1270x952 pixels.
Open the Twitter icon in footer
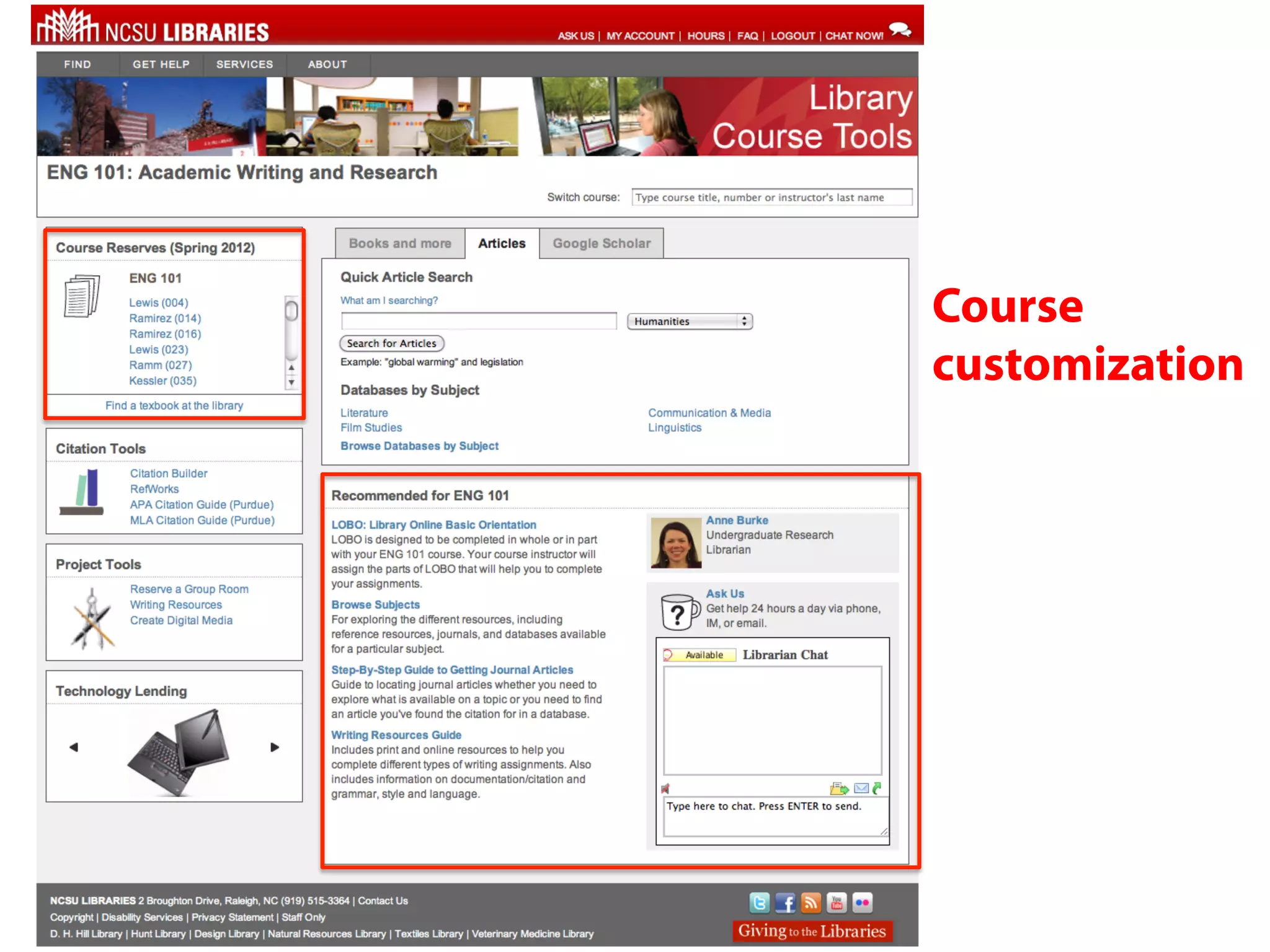coord(759,902)
